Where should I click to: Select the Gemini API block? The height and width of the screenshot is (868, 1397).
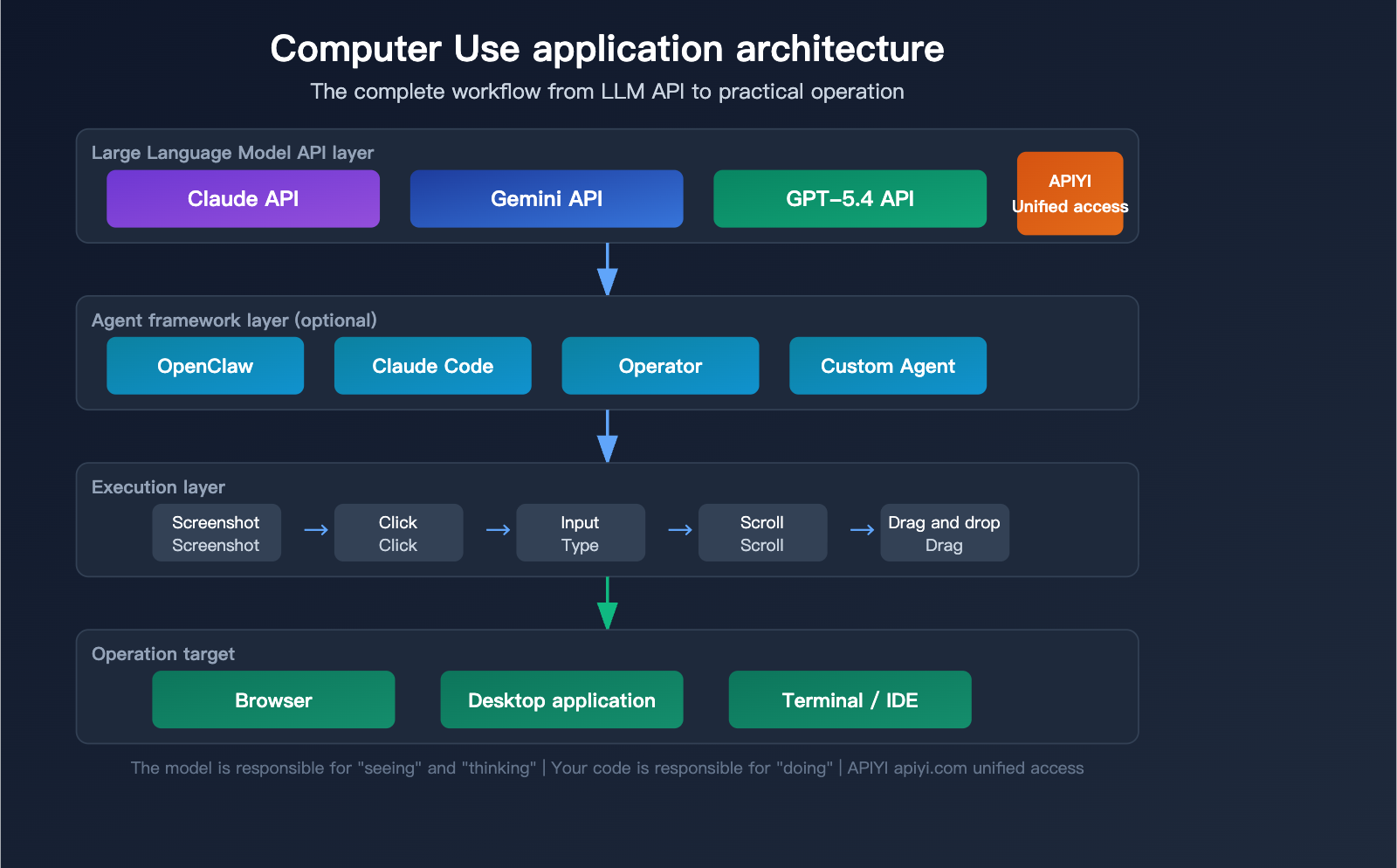tap(546, 198)
